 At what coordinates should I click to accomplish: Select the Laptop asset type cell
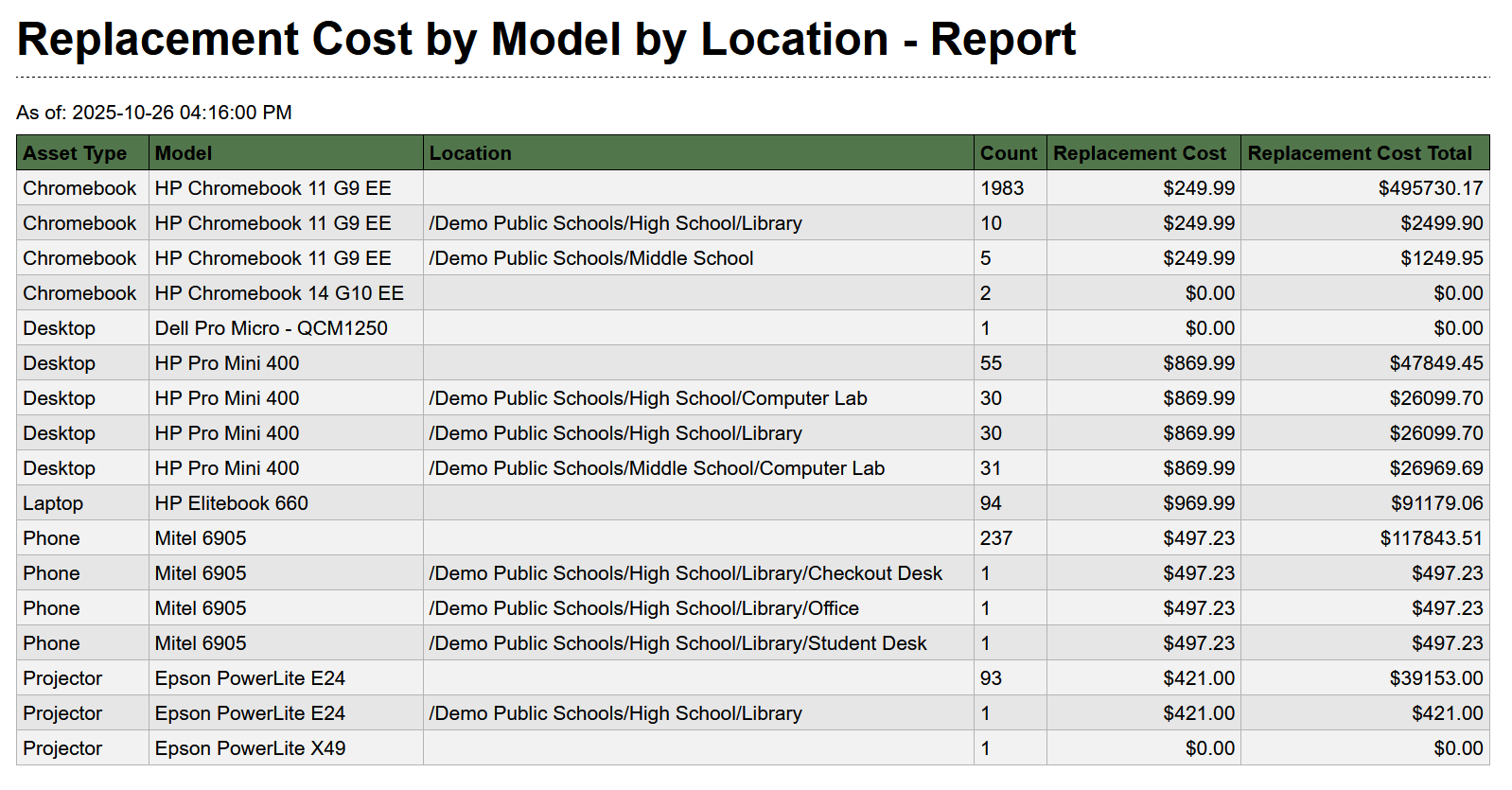(x=53, y=503)
